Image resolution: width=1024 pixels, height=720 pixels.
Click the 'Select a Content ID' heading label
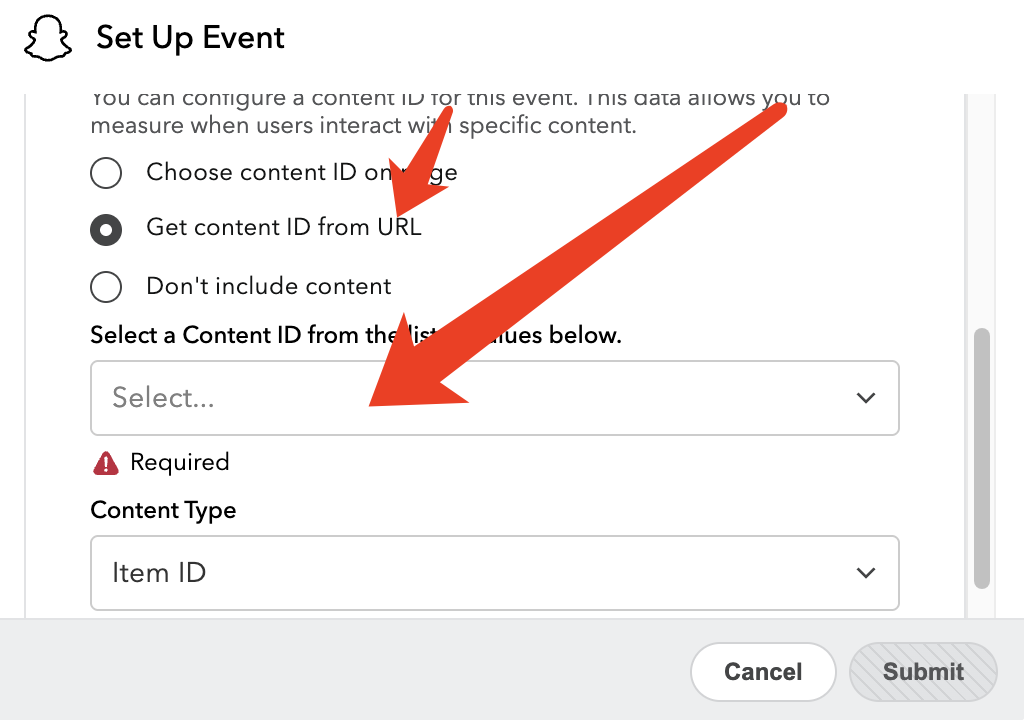[x=240, y=335]
